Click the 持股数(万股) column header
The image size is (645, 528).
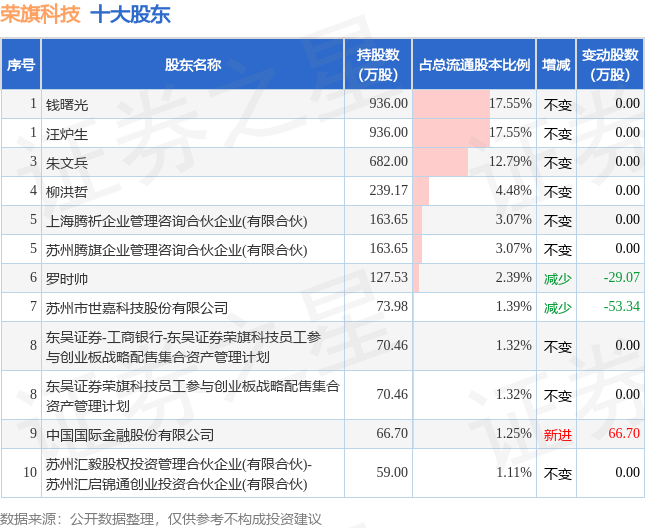378,65
